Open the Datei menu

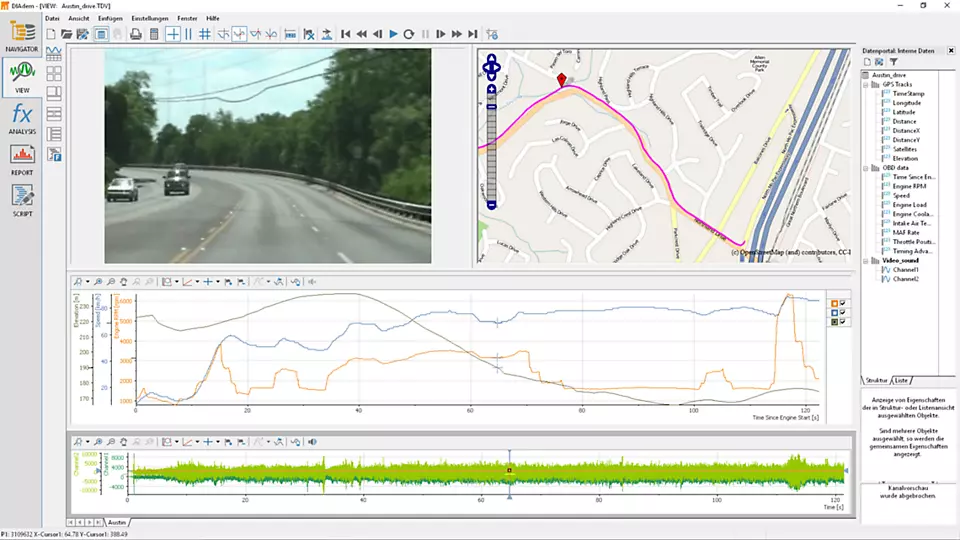click(53, 18)
